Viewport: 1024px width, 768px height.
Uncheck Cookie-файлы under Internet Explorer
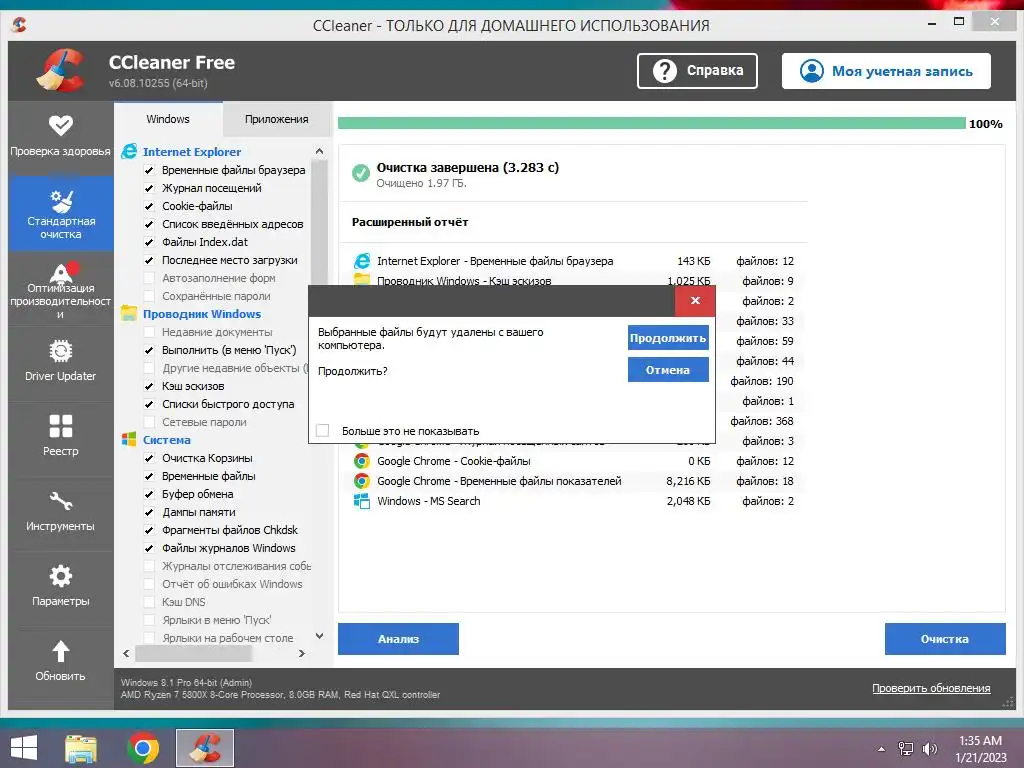tap(149, 206)
